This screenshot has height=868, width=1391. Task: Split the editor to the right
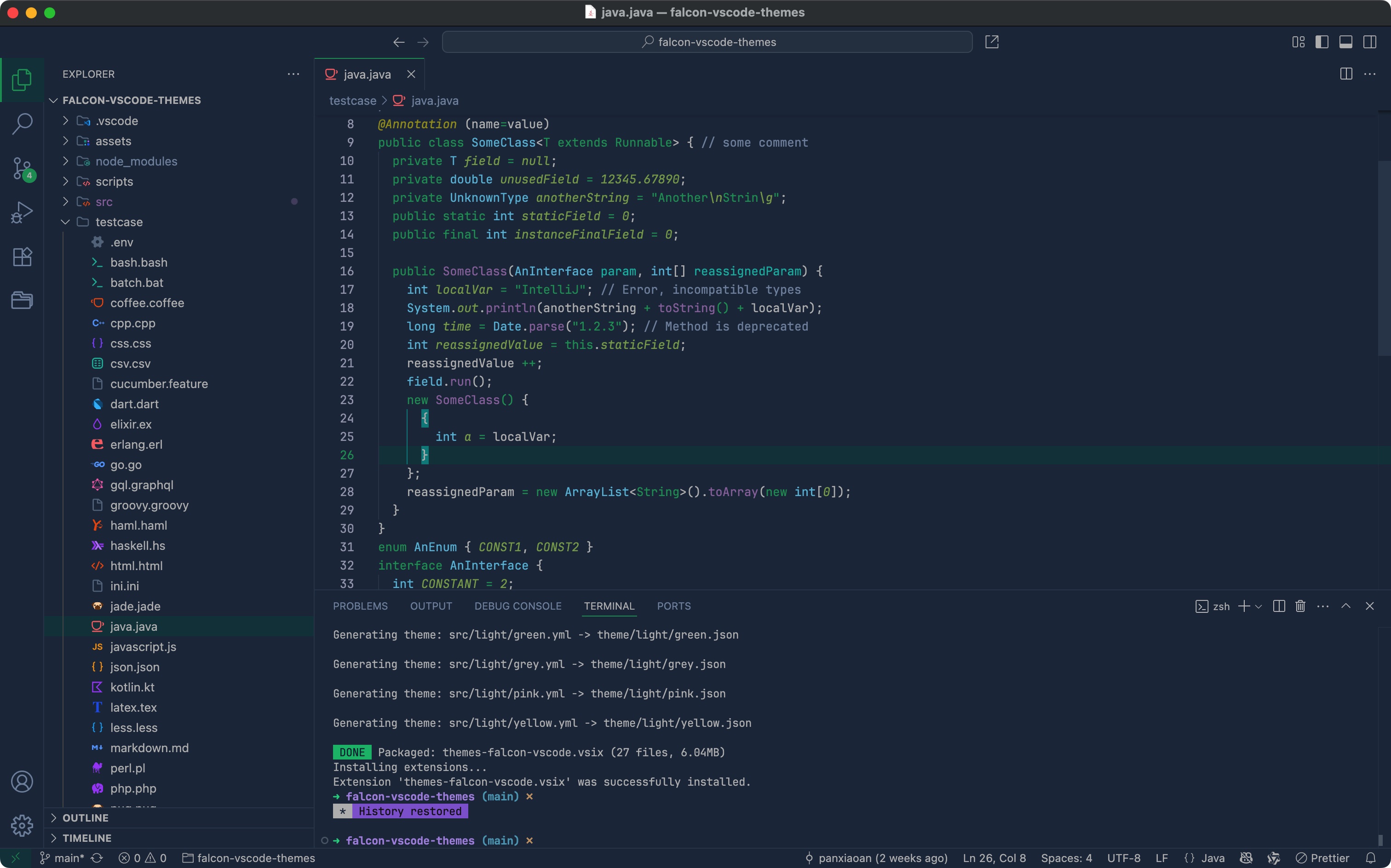[1345, 74]
